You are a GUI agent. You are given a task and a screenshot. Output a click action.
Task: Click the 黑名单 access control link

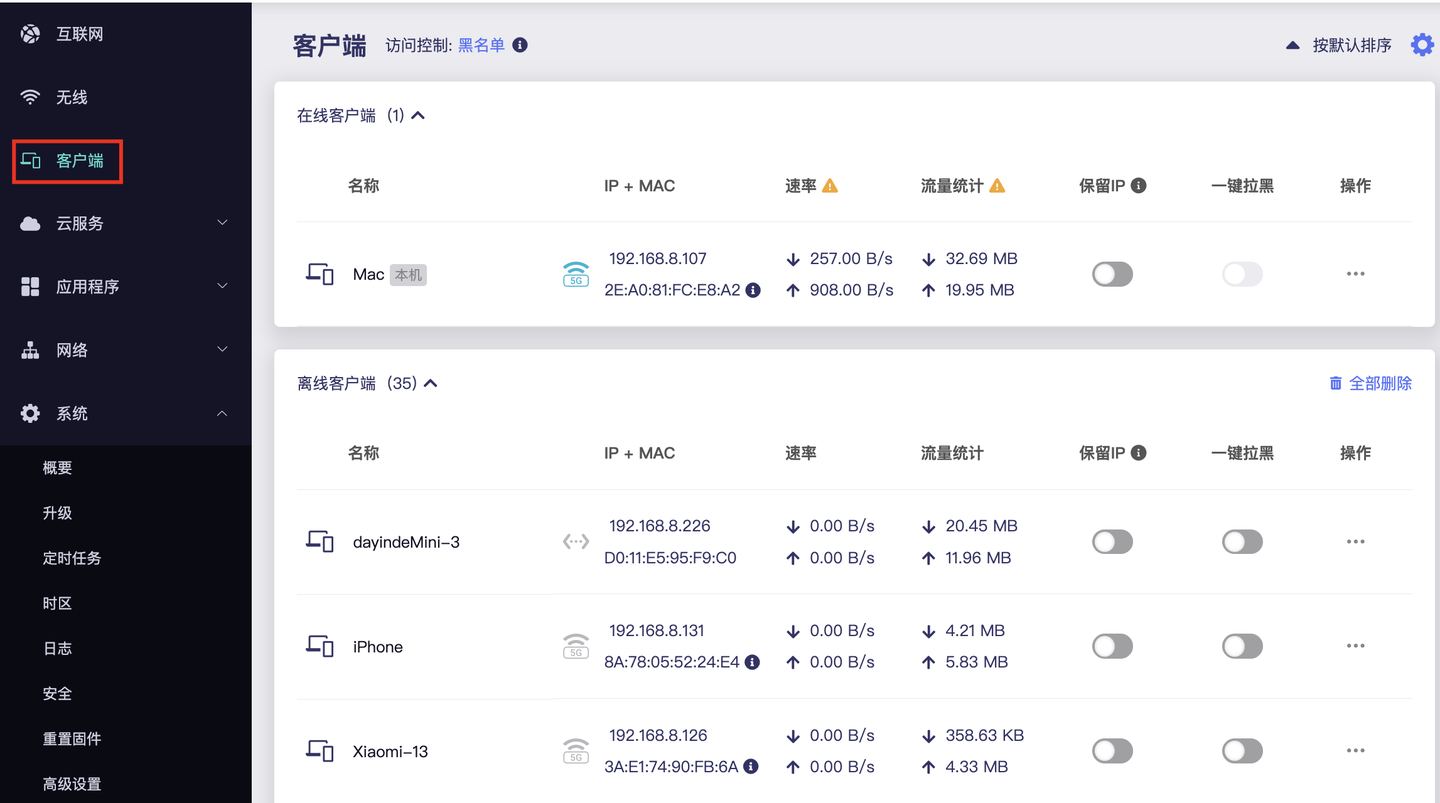click(481, 45)
